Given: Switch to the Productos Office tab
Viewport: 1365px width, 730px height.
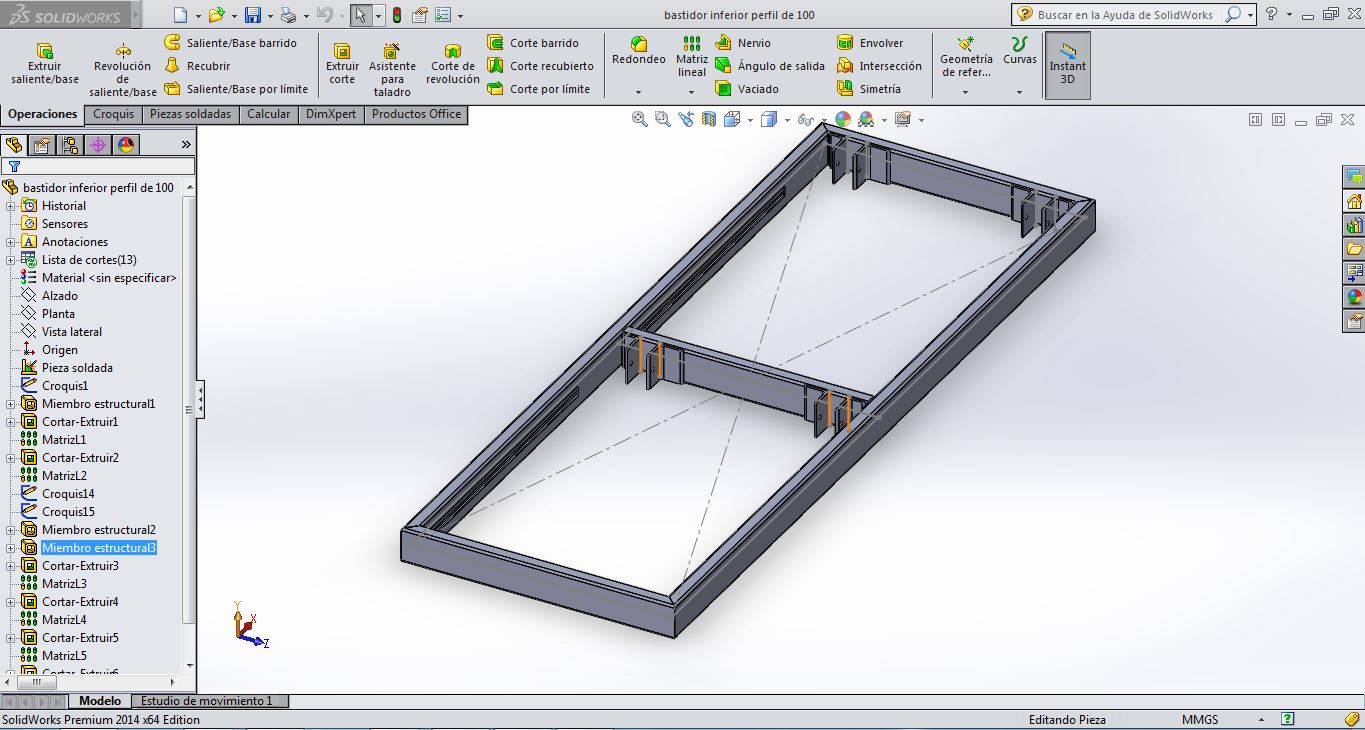Looking at the screenshot, I should click(417, 114).
